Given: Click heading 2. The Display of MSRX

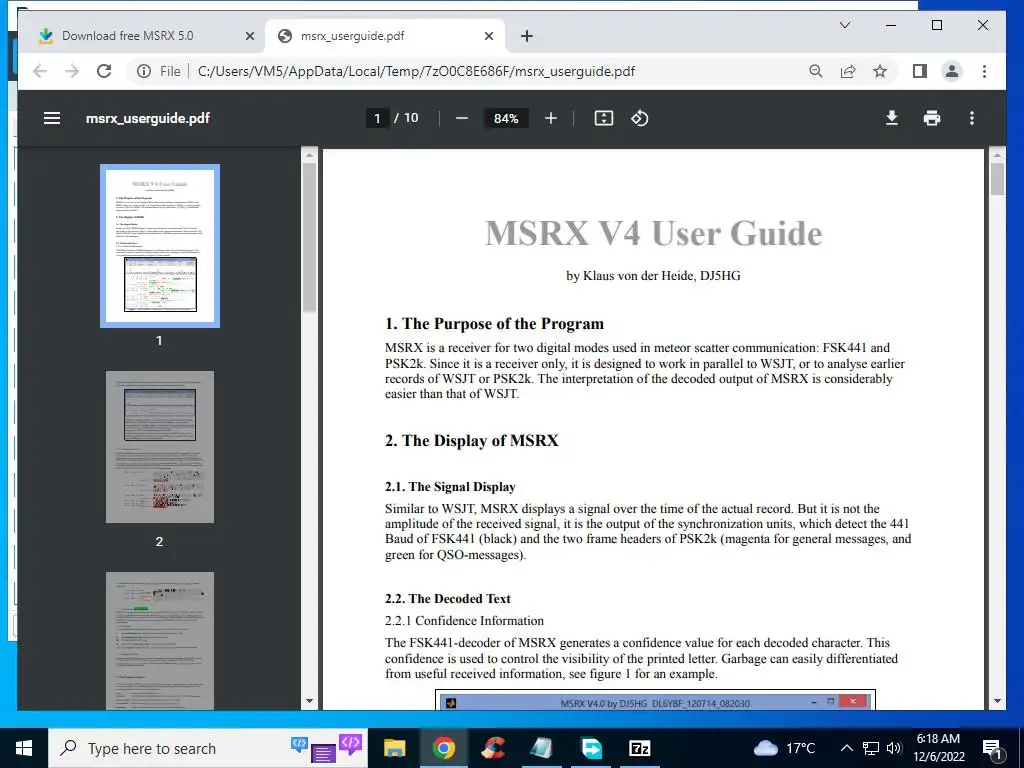Looking at the screenshot, I should [x=472, y=441].
